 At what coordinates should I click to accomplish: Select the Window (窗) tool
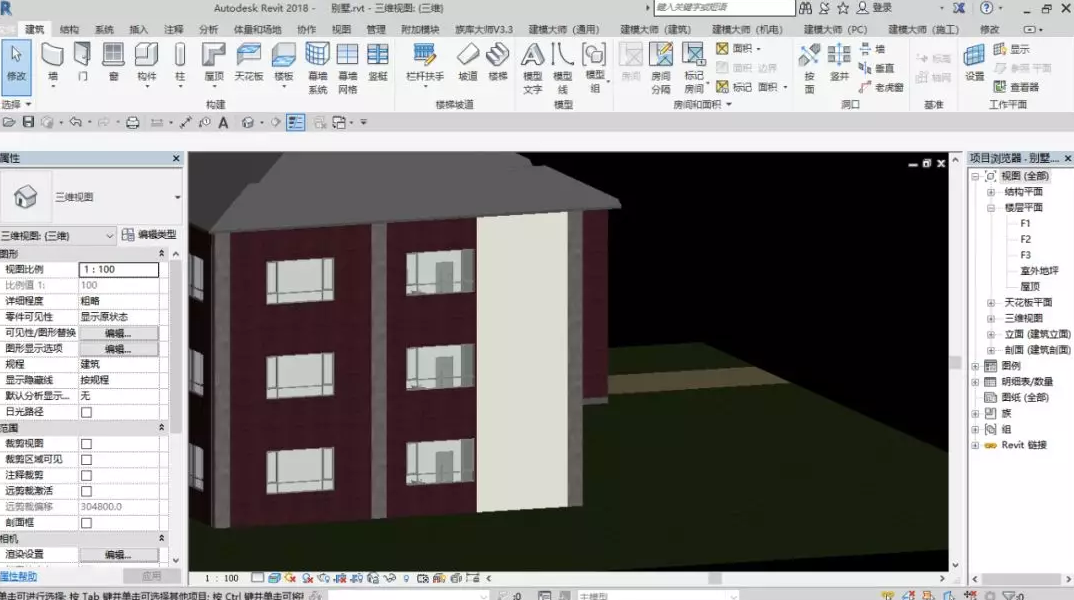click(113, 62)
